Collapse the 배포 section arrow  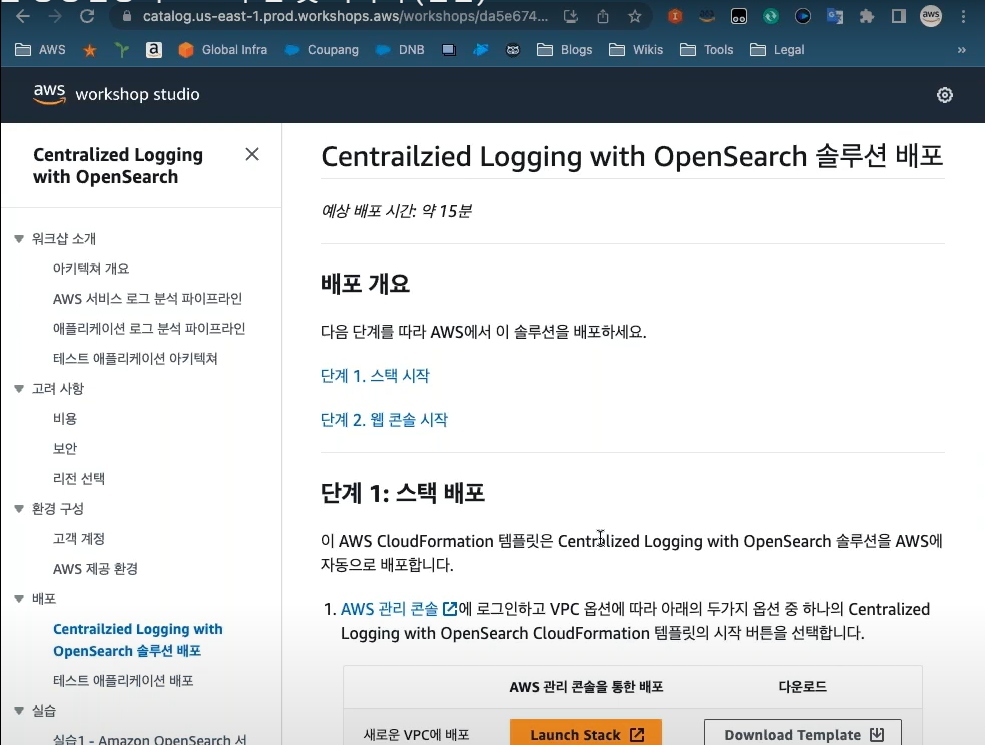[x=19, y=599]
